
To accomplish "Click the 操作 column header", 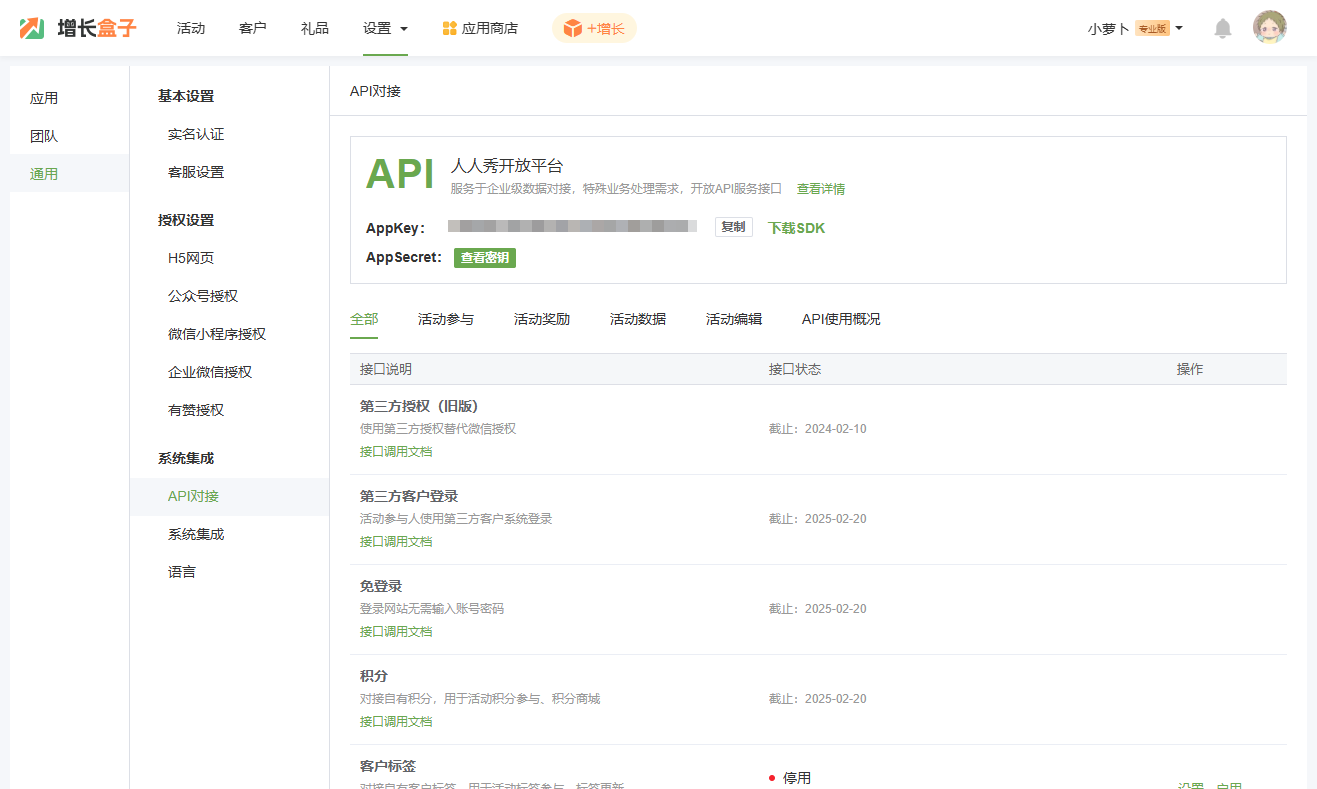I will click(x=1190, y=369).
